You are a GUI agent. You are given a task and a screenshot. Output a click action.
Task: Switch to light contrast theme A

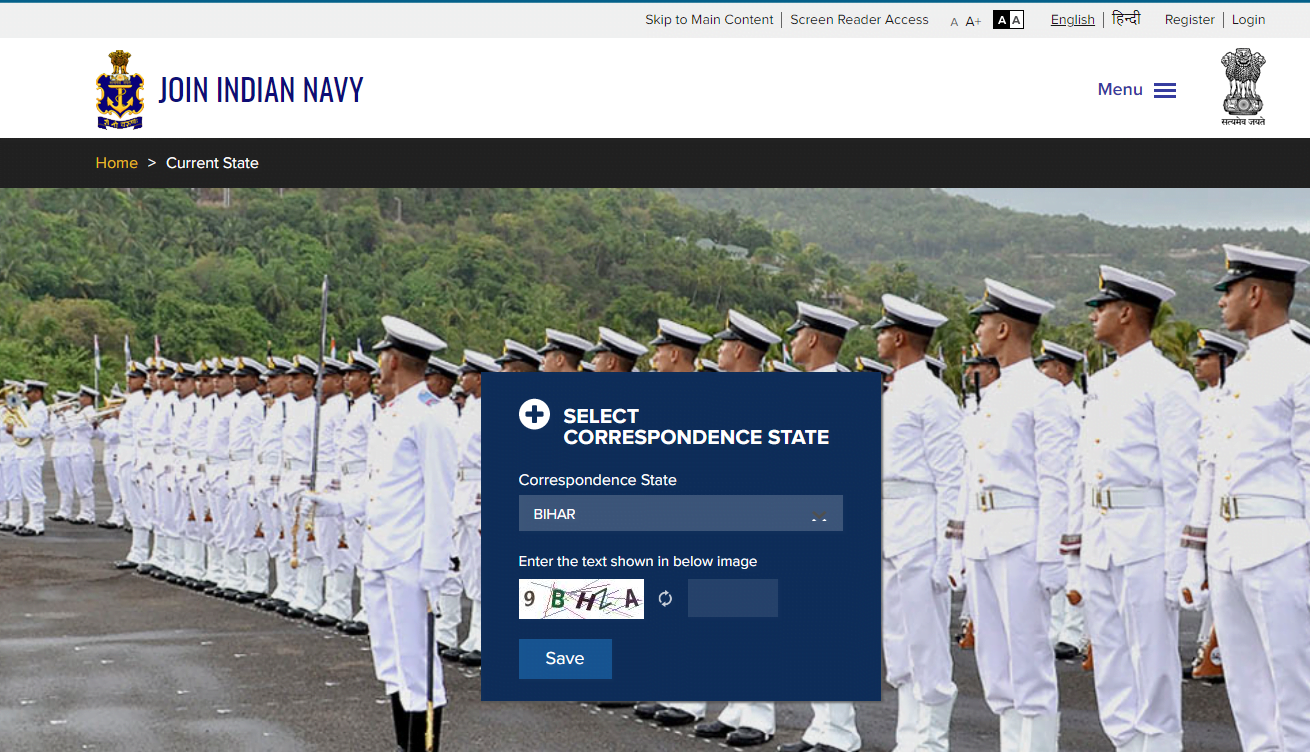[x=1016, y=20]
